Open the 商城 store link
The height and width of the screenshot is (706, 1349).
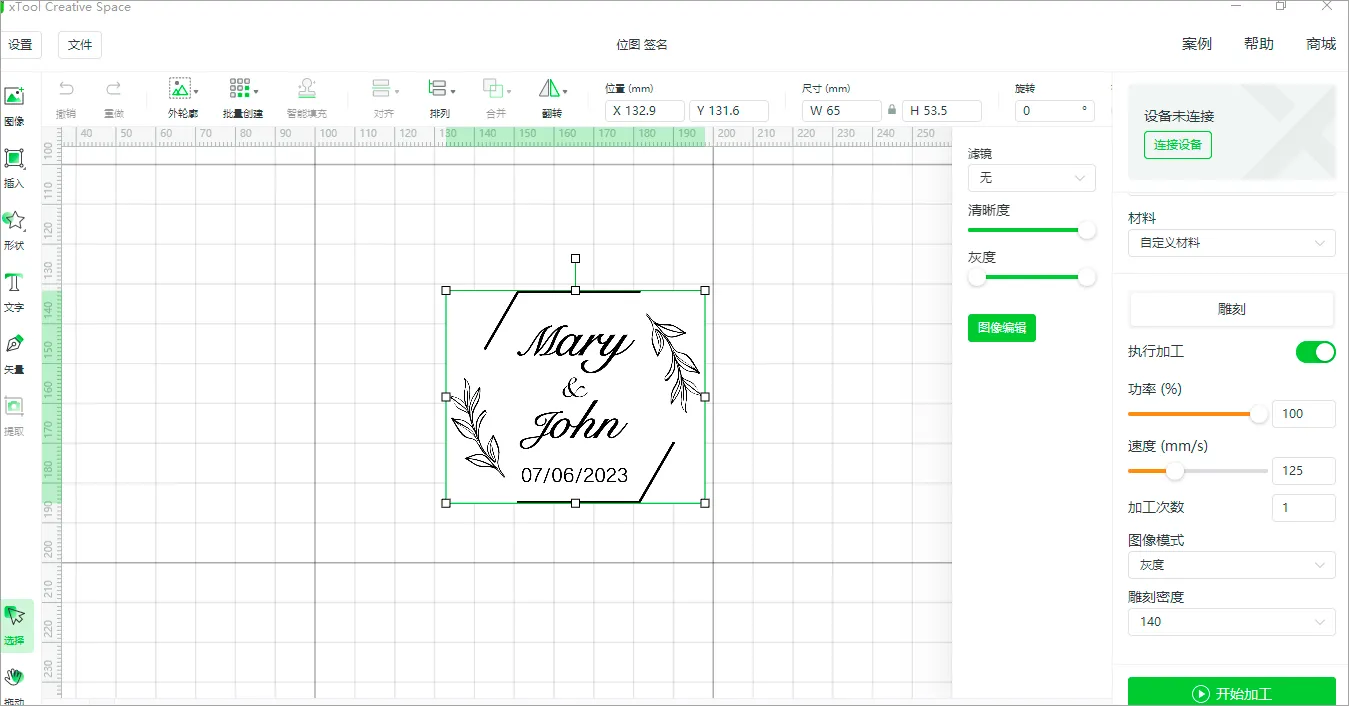click(x=1321, y=44)
